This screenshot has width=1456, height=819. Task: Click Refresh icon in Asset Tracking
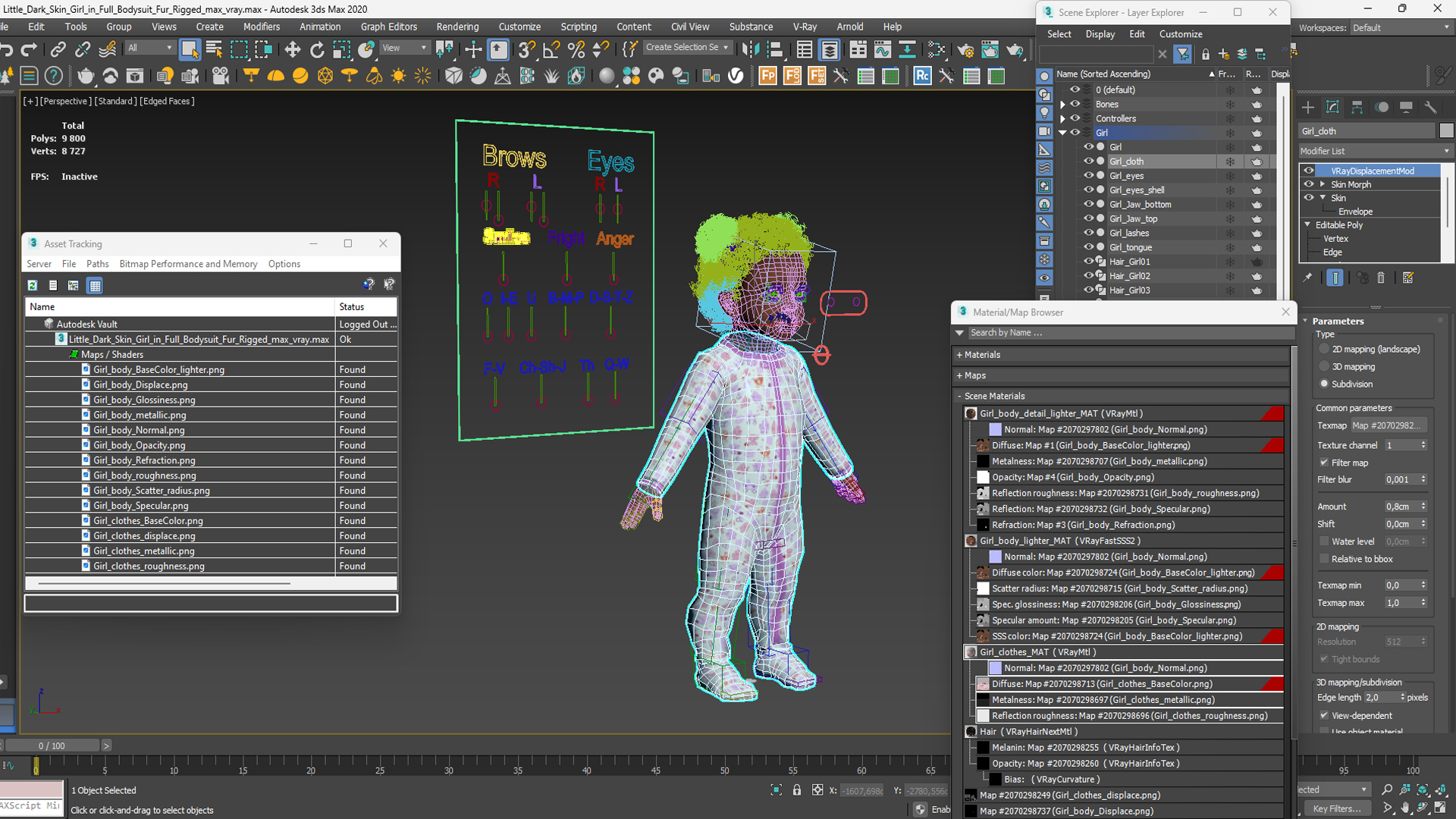click(33, 285)
